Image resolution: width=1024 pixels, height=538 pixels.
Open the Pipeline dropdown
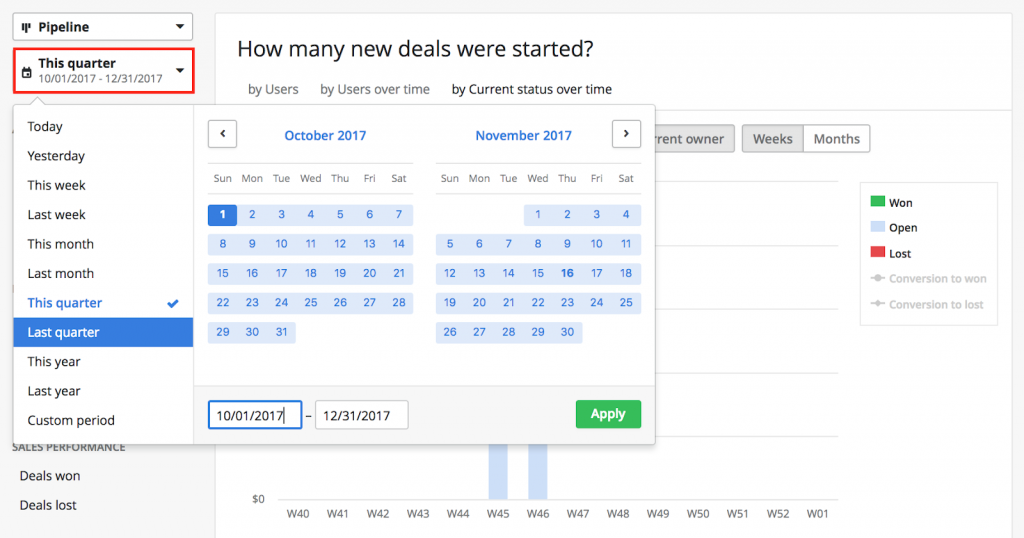pyautogui.click(x=103, y=27)
